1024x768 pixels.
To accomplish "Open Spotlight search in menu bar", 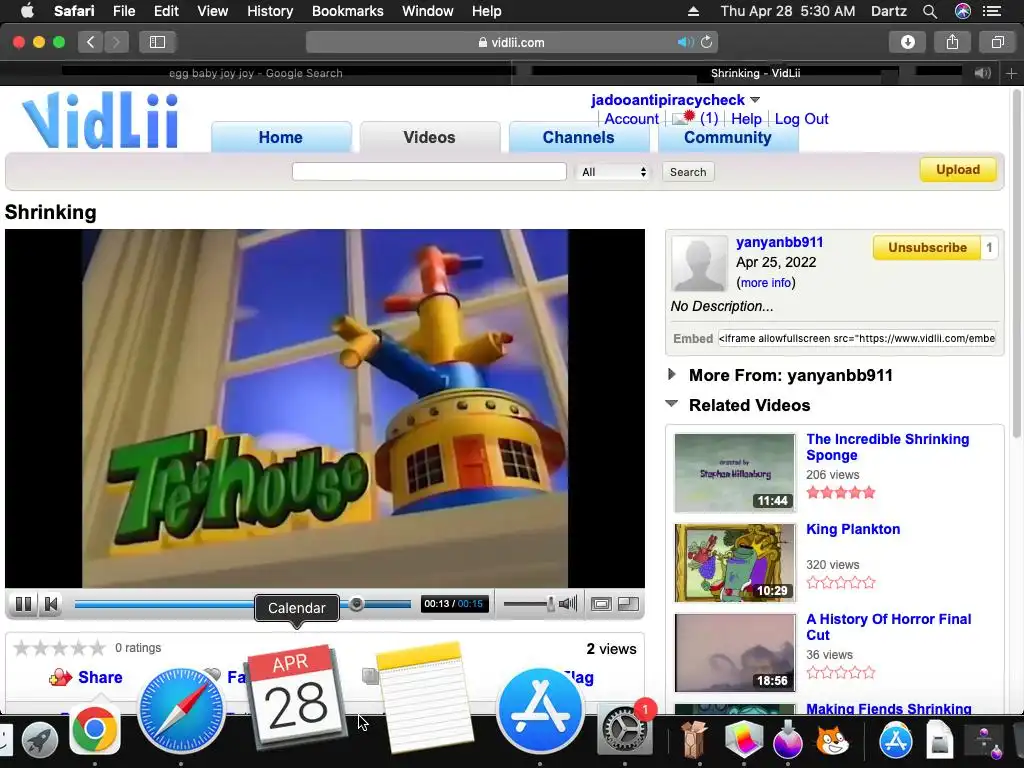I will coord(930,11).
